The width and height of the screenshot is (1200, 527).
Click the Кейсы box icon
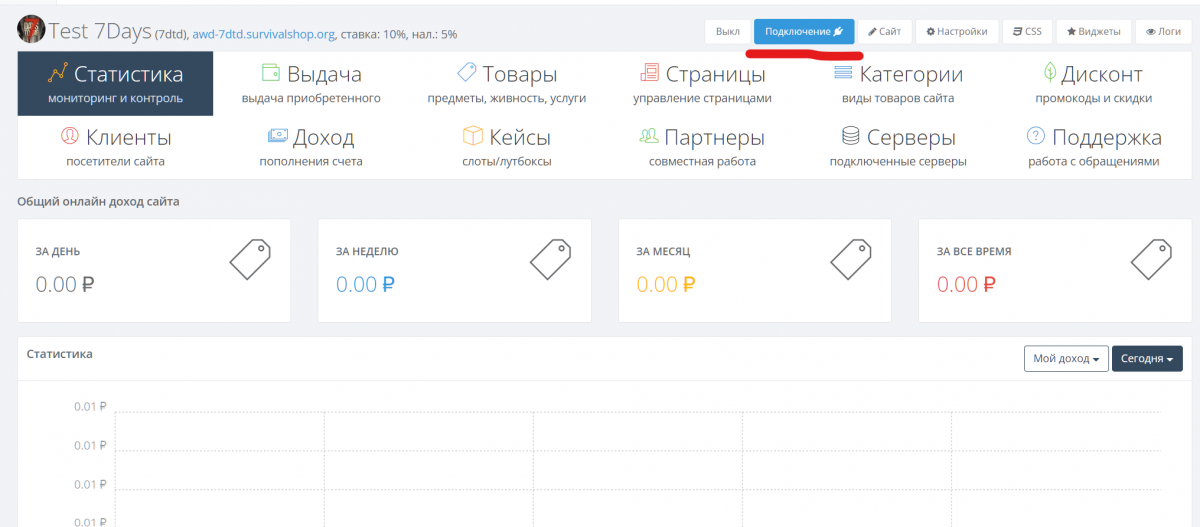coord(473,137)
